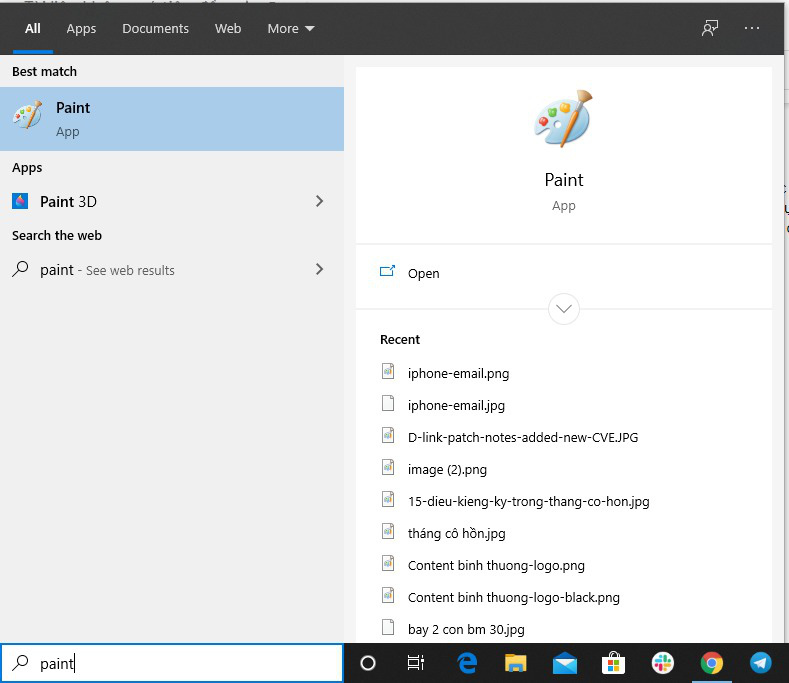Image resolution: width=789 pixels, height=683 pixels.
Task: Open Cortana circle icon in taskbar
Action: click(x=368, y=663)
